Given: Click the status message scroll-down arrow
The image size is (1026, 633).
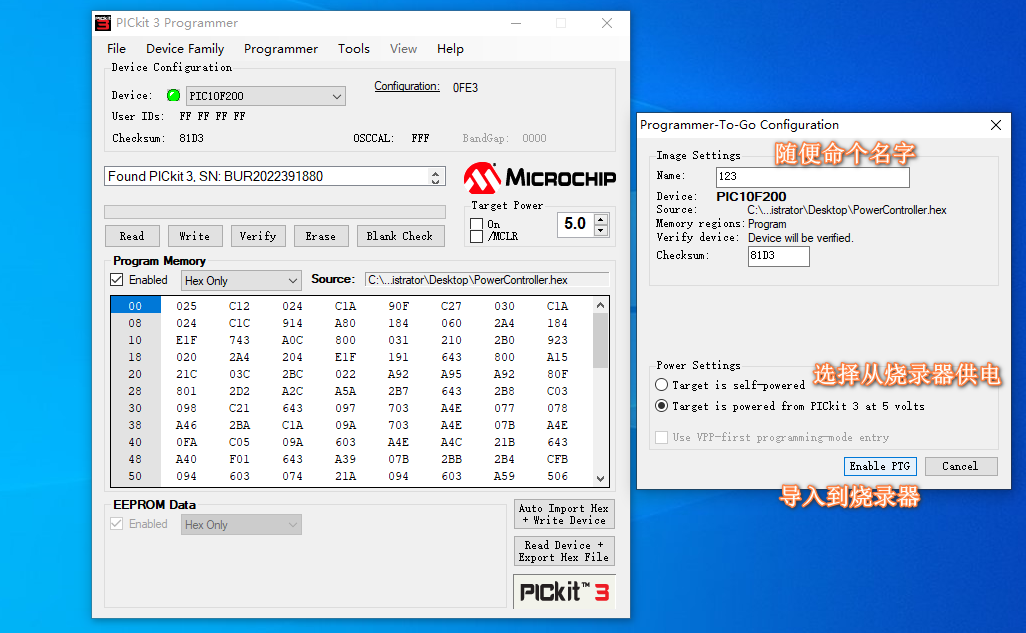Looking at the screenshot, I should (436, 181).
